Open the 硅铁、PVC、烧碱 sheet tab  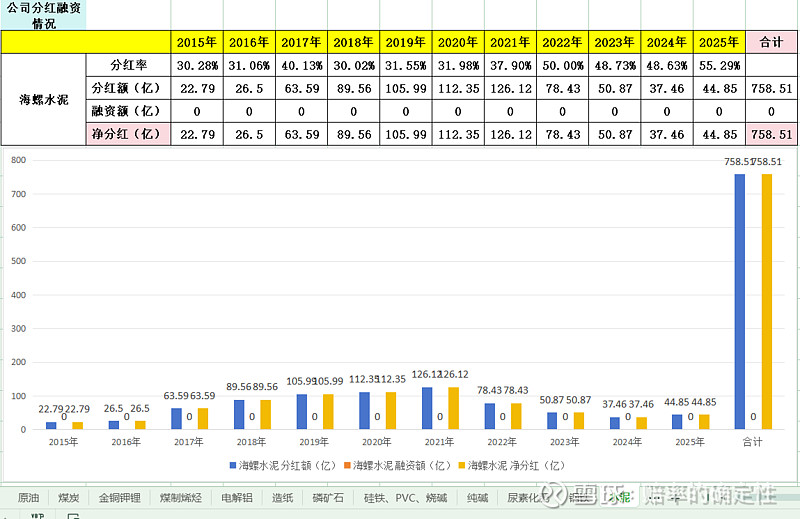(x=405, y=498)
